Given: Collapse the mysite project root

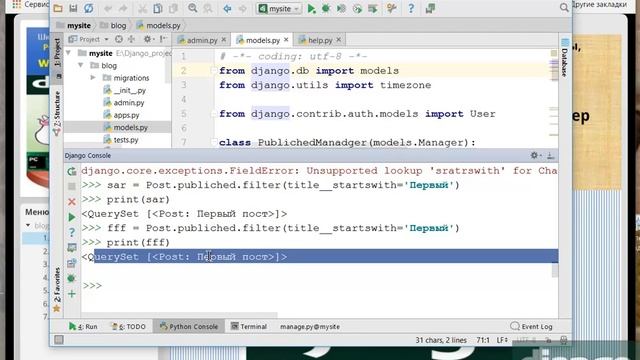Looking at the screenshot, I should tap(69, 53).
